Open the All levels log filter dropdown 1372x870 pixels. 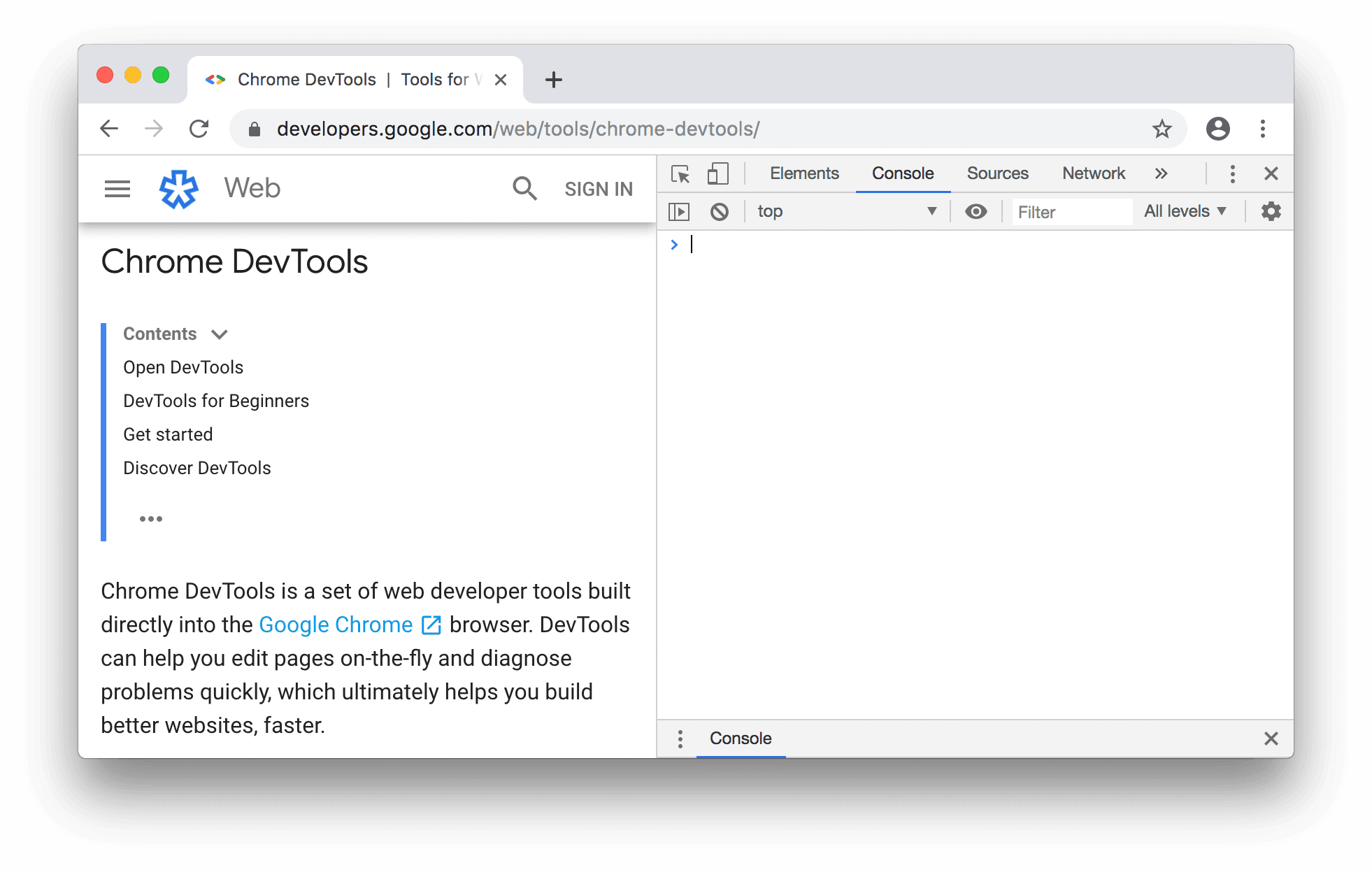[1185, 210]
